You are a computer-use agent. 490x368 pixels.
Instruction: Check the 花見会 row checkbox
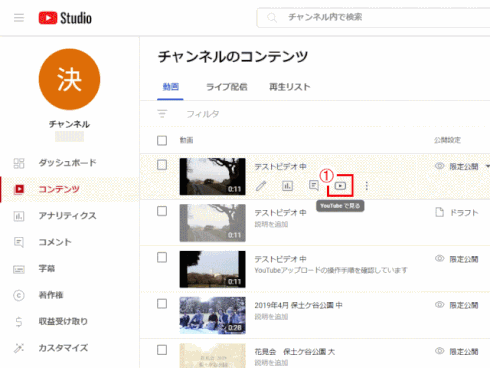tap(162, 350)
